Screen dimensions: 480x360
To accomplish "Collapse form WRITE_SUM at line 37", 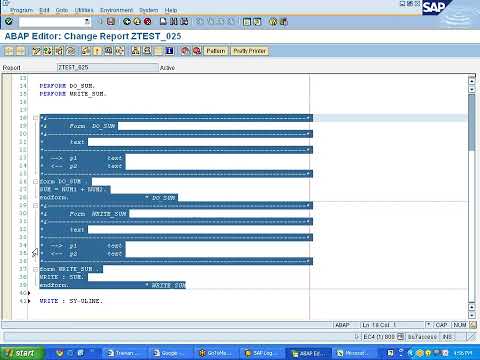I will pos(35,269).
